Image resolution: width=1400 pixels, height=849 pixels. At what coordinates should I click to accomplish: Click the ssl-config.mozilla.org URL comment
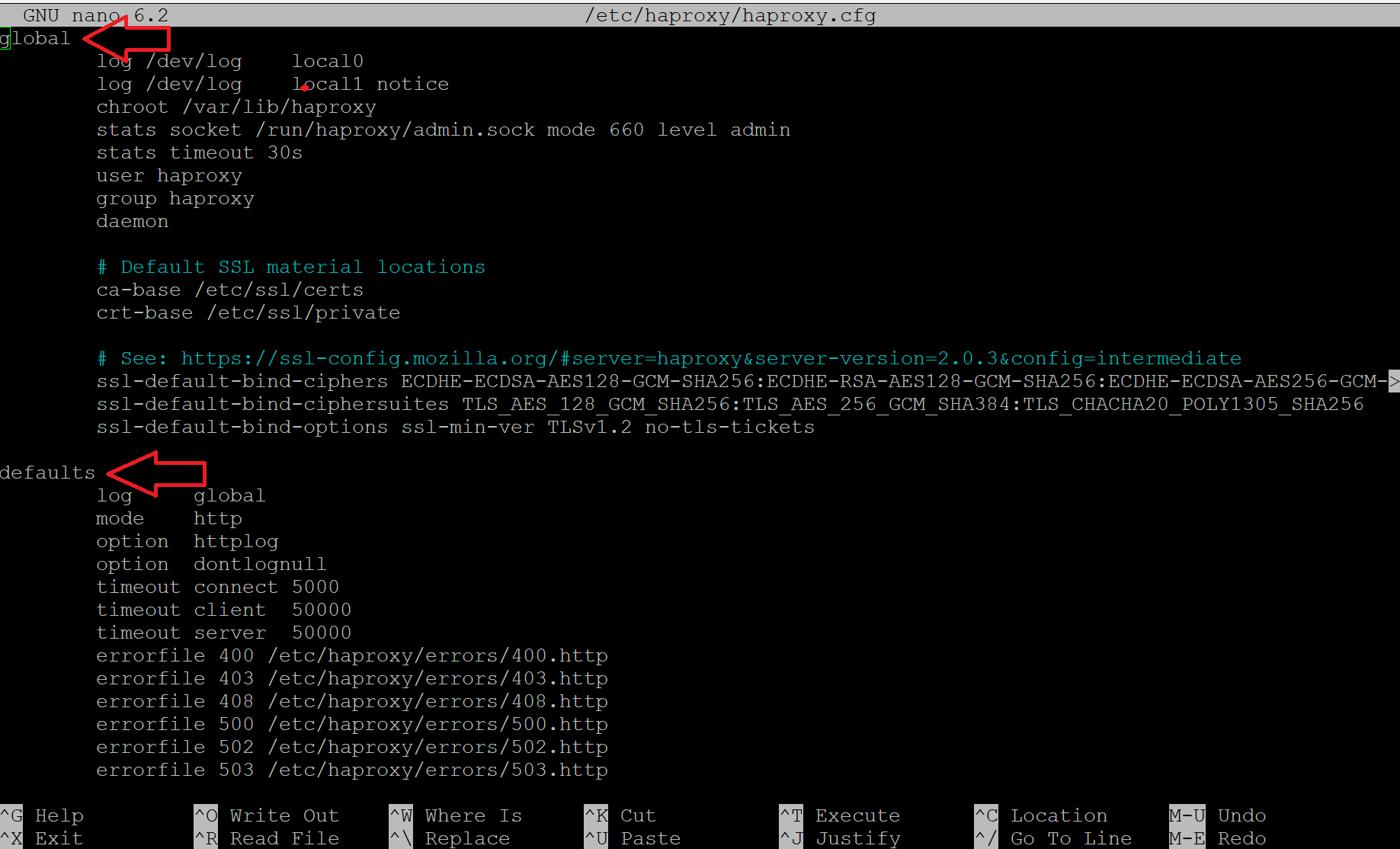pos(669,358)
